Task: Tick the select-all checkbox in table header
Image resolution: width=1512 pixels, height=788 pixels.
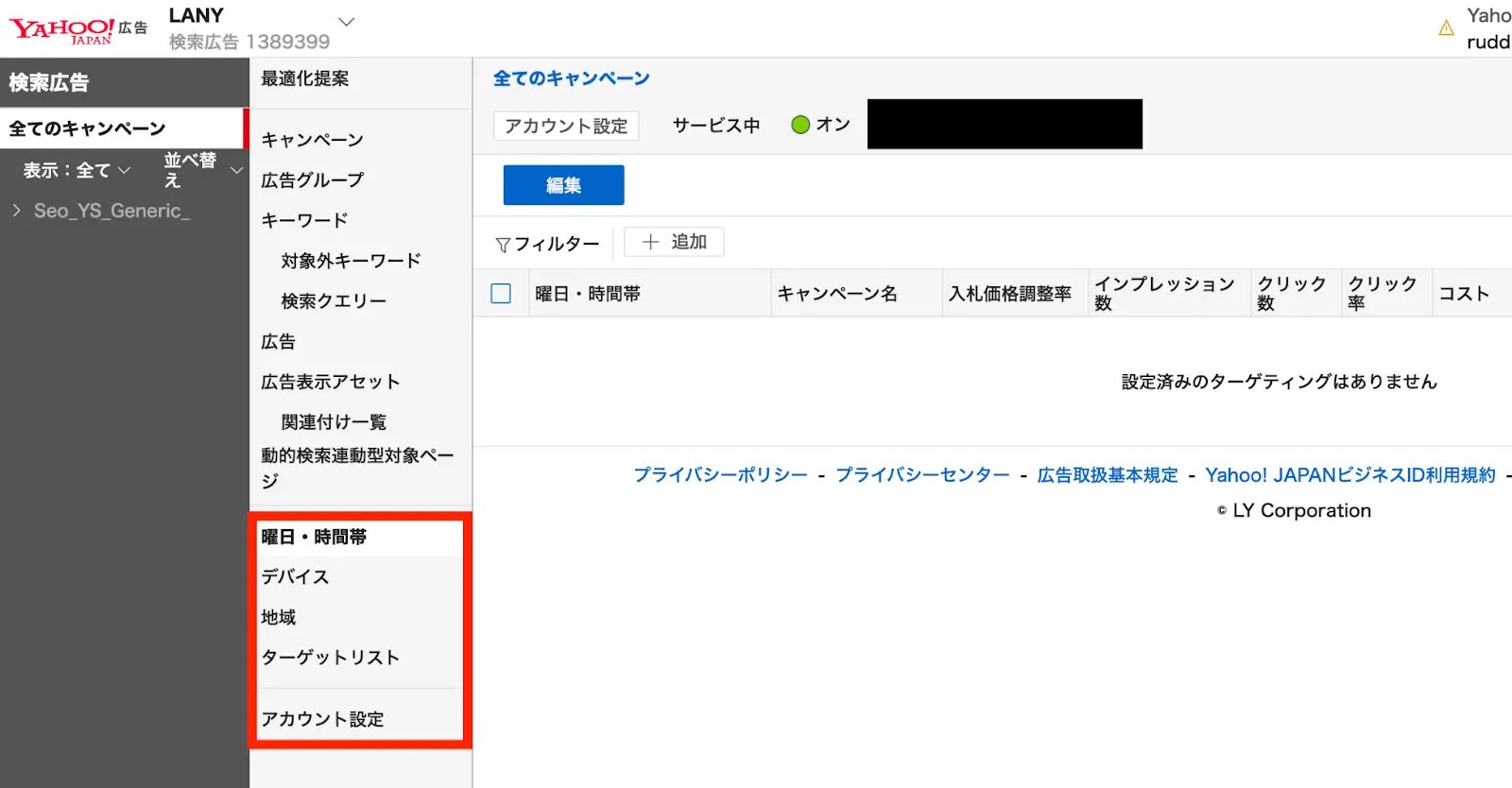Action: tap(501, 294)
